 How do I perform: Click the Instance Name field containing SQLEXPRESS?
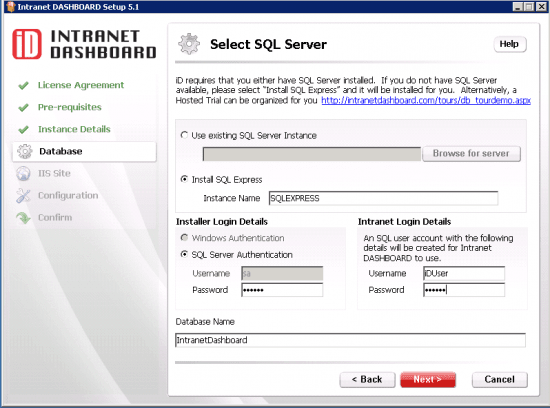click(x=383, y=198)
